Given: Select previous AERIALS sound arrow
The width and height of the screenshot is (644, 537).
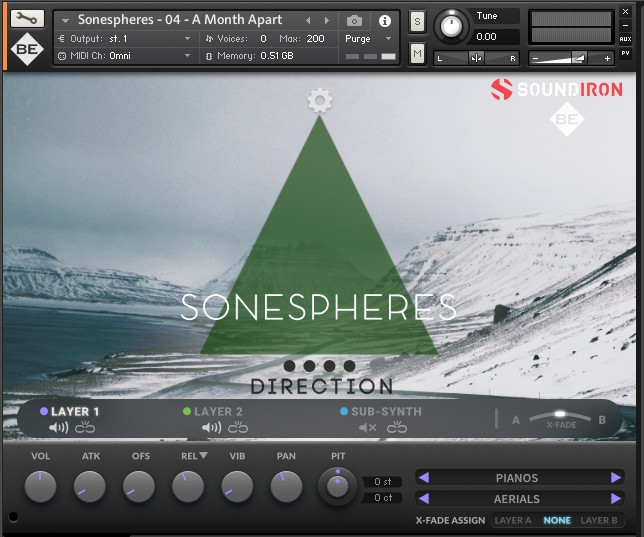Looking at the screenshot, I should 424,499.
